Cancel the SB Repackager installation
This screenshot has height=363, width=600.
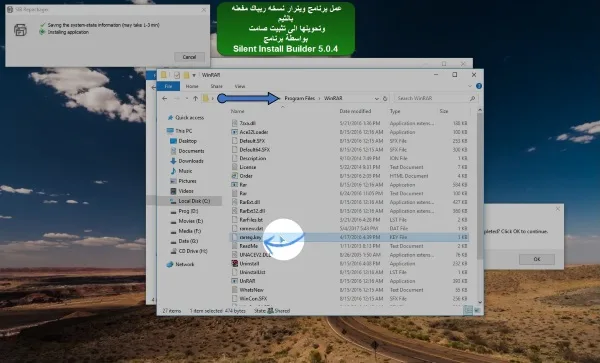coord(189,57)
